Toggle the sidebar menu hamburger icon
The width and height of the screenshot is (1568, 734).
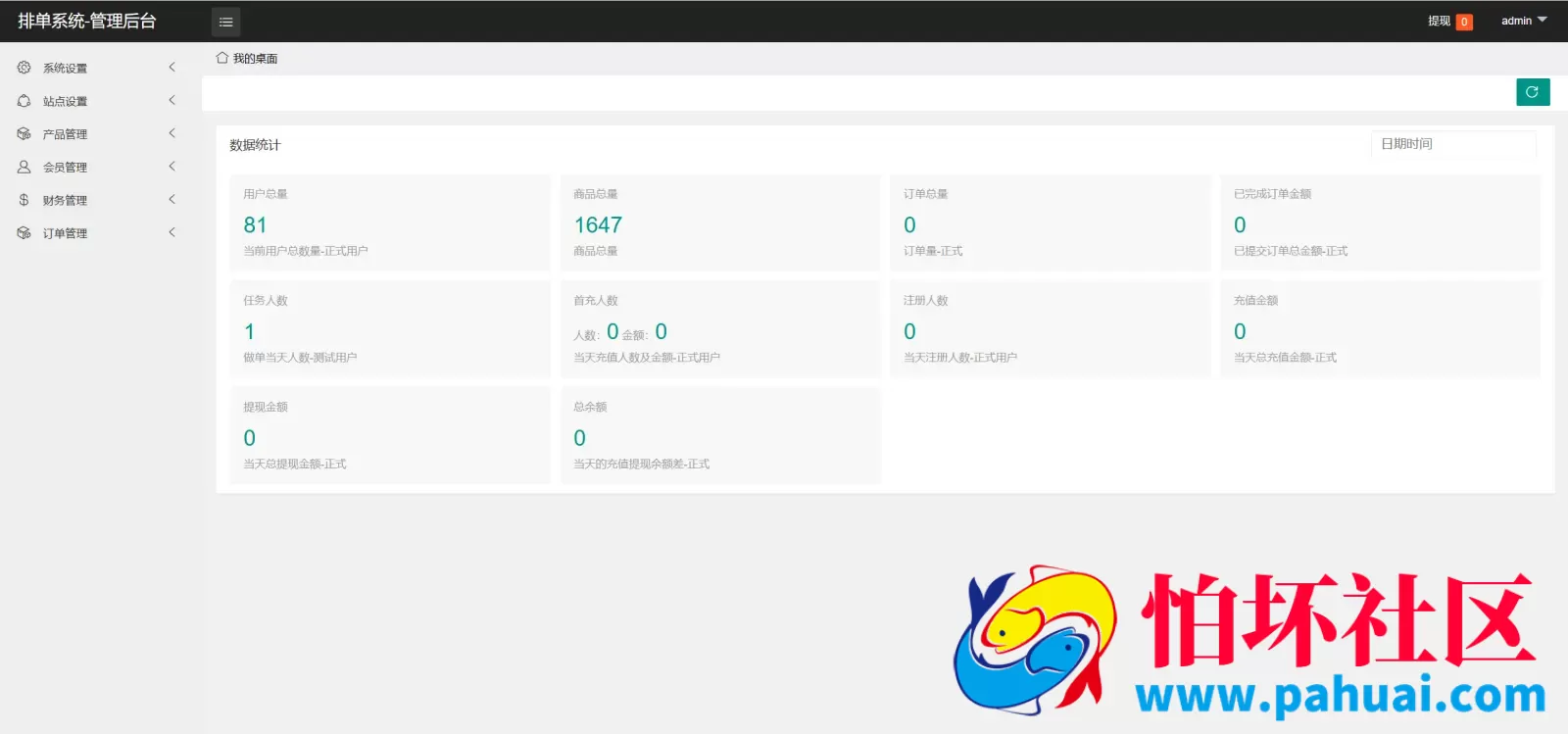point(225,22)
